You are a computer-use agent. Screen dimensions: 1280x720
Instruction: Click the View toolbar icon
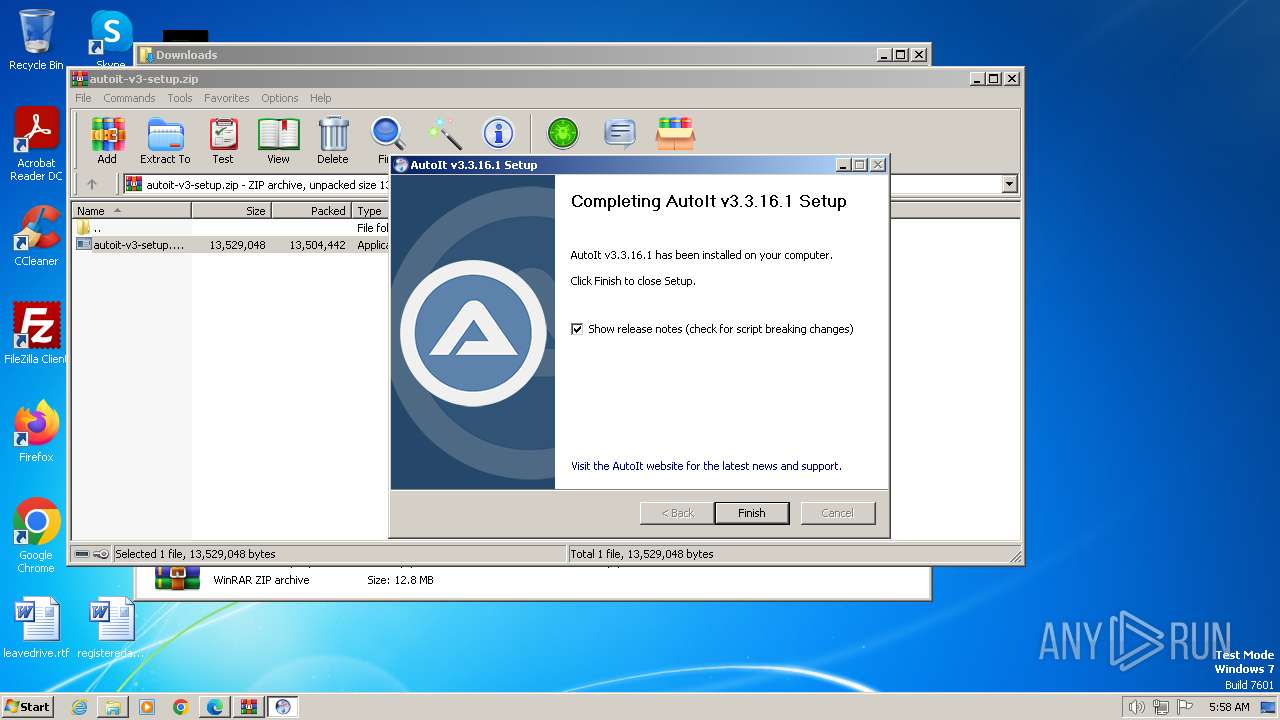pyautogui.click(x=278, y=140)
